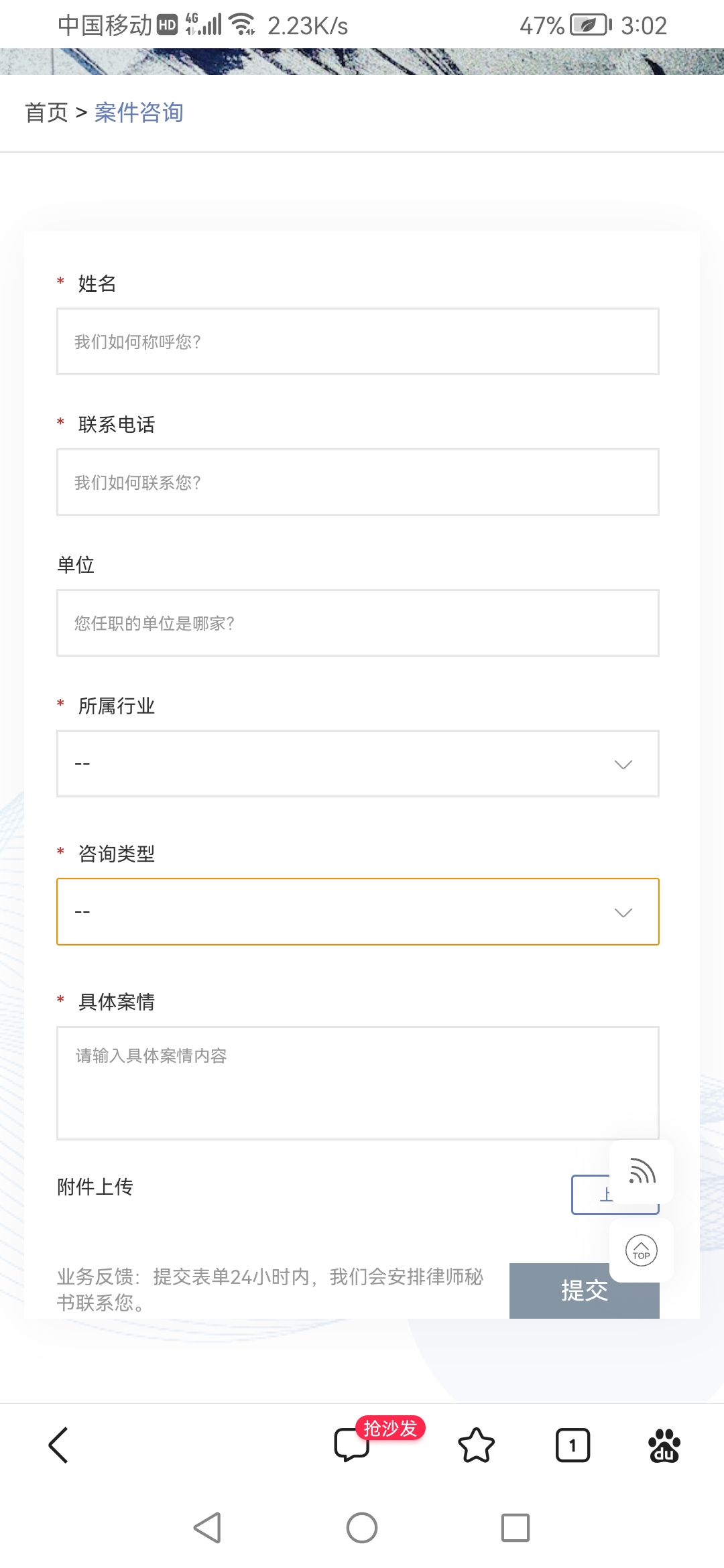The height and width of the screenshot is (1568, 724).
Task: Go to 首页 breadcrumb link
Action: coord(47,113)
